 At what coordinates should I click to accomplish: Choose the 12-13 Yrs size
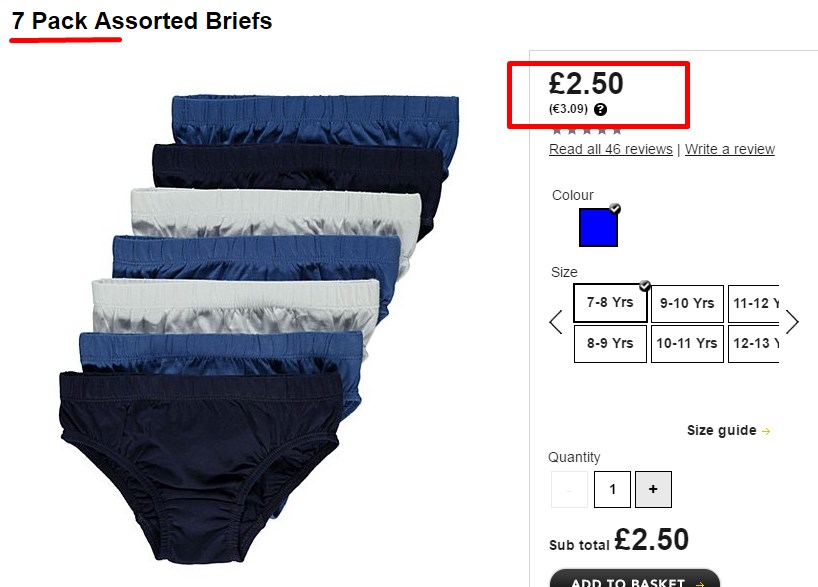(x=753, y=344)
